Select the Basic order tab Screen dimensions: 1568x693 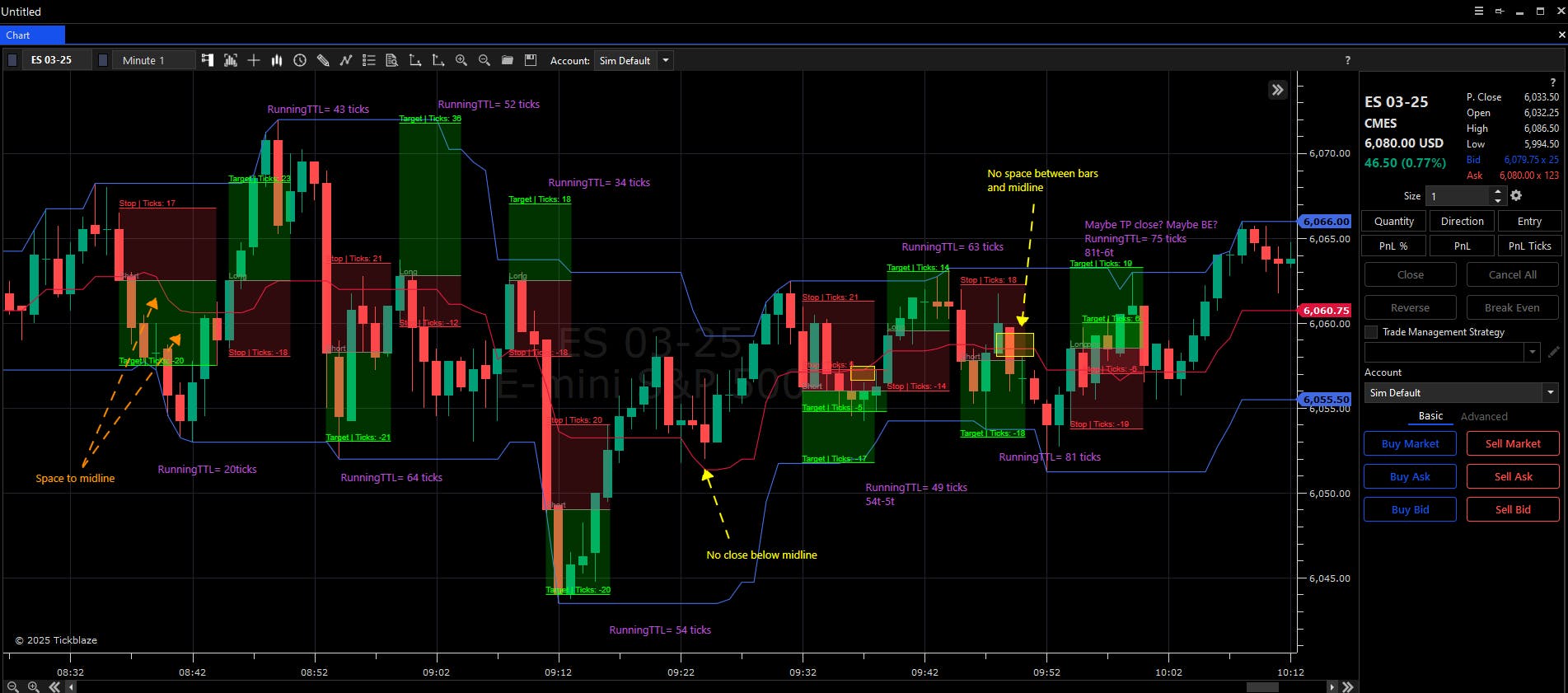tap(1430, 416)
